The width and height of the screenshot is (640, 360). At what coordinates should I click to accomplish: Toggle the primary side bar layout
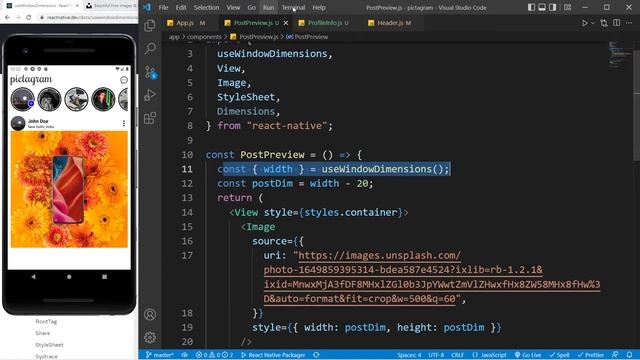[531, 7]
